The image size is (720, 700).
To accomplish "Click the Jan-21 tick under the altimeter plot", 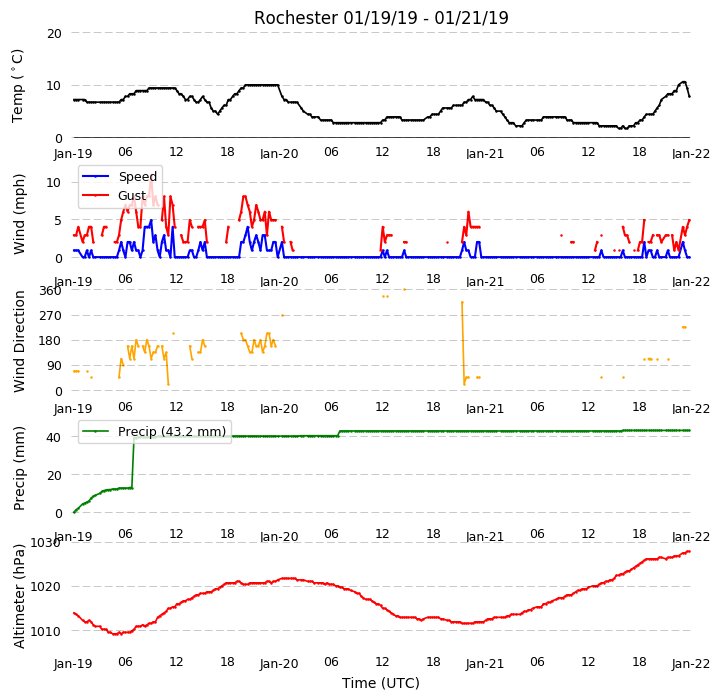I will (x=485, y=664).
